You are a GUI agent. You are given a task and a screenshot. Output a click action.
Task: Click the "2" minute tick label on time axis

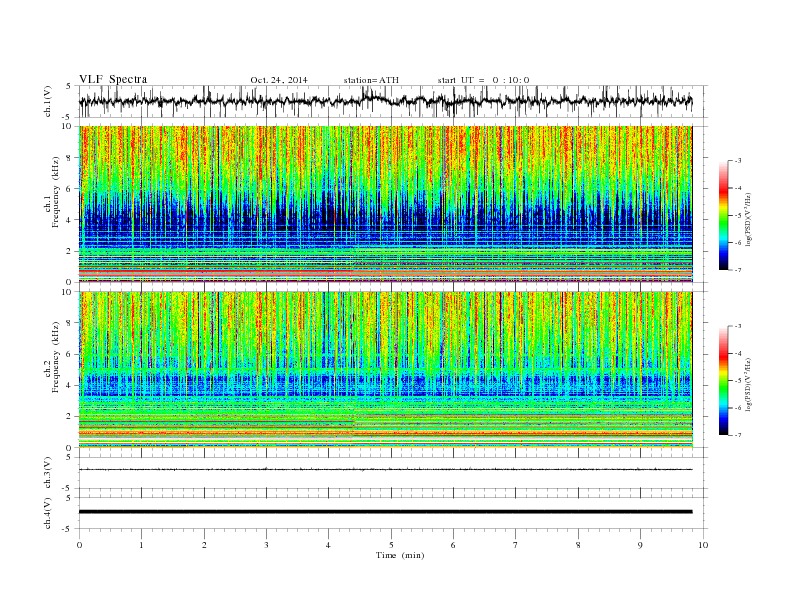pyautogui.click(x=204, y=545)
